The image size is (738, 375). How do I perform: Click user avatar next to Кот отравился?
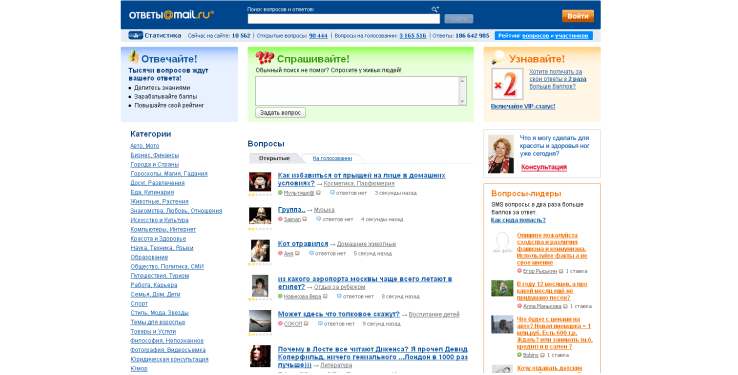pos(260,251)
